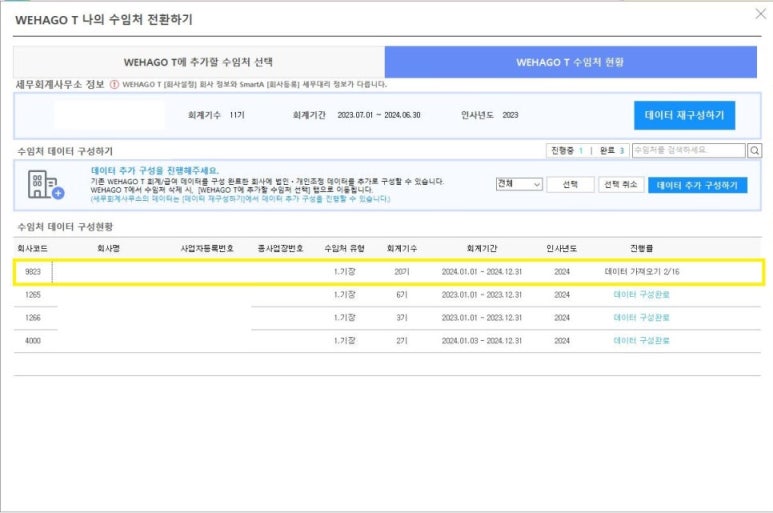Click the 선택 취소 button
The image size is (773, 513).
[x=621, y=184]
